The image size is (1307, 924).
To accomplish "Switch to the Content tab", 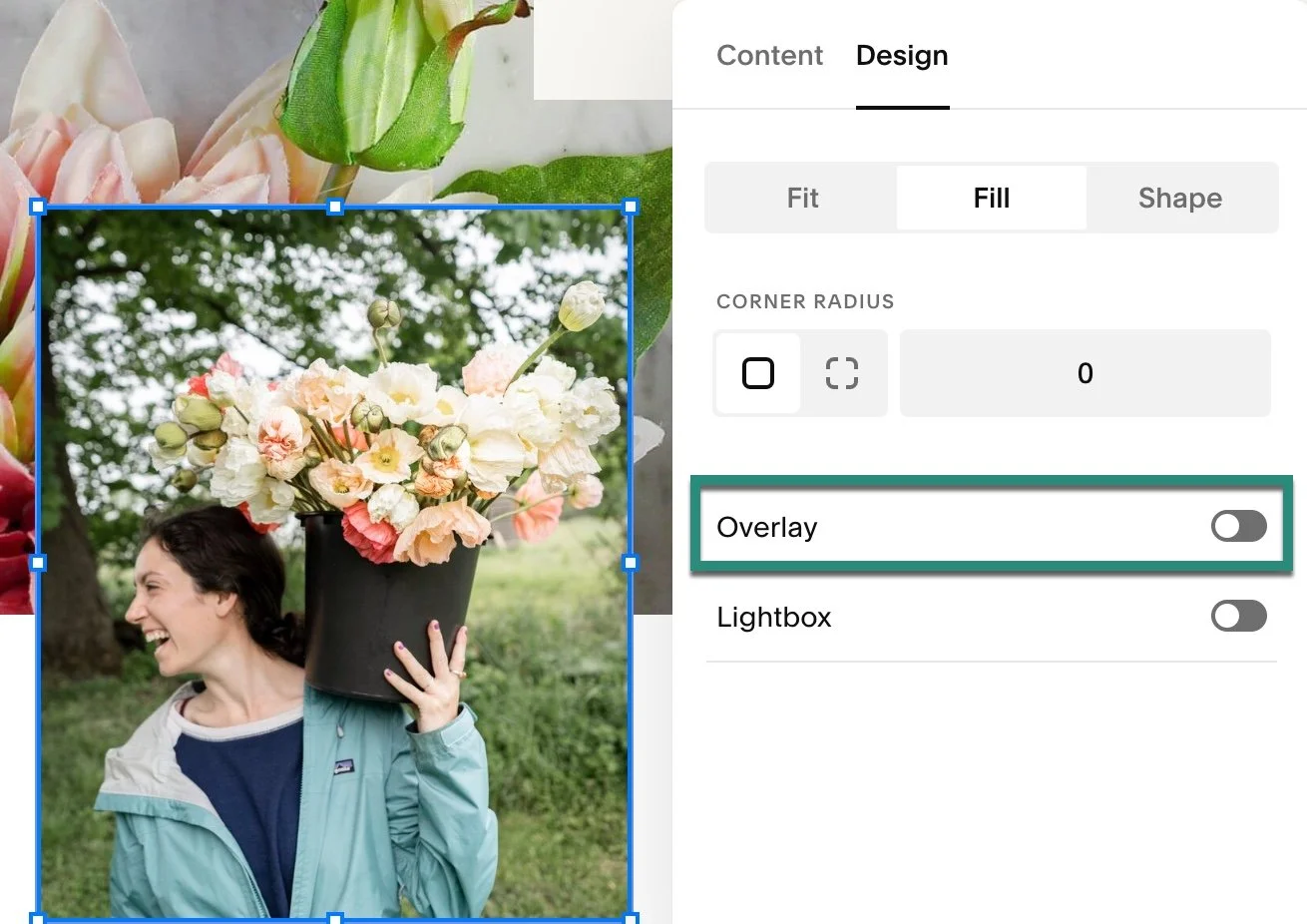I will [x=769, y=55].
